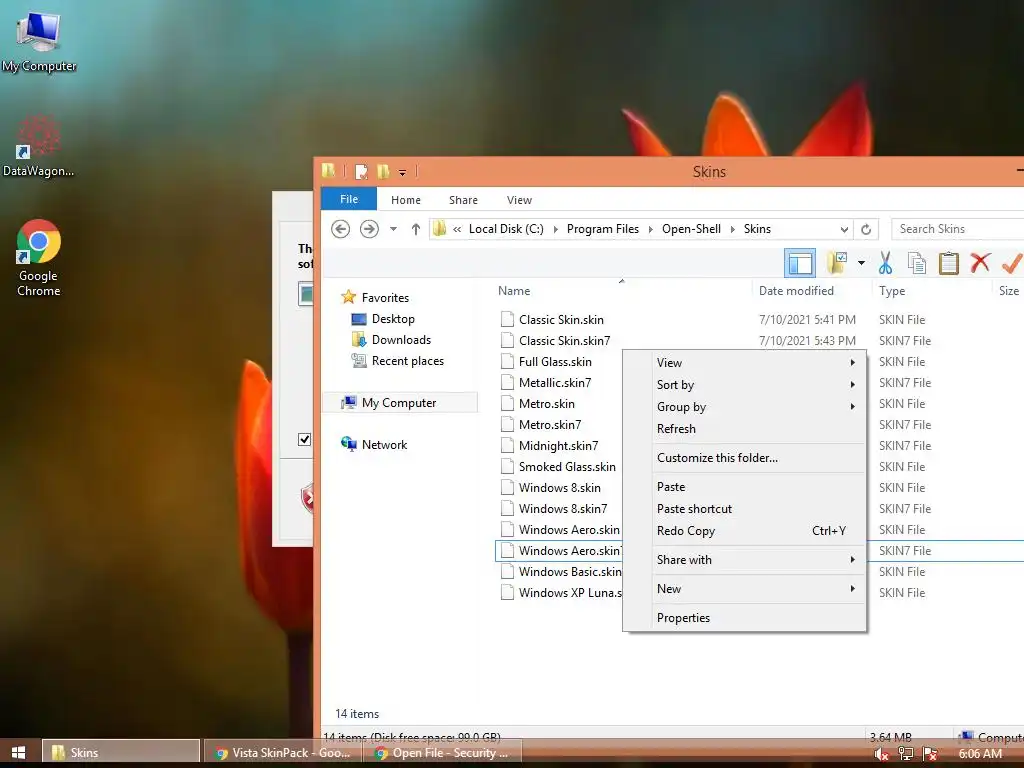This screenshot has height=768, width=1024.
Task: Click the network tray icon
Action: [905, 754]
